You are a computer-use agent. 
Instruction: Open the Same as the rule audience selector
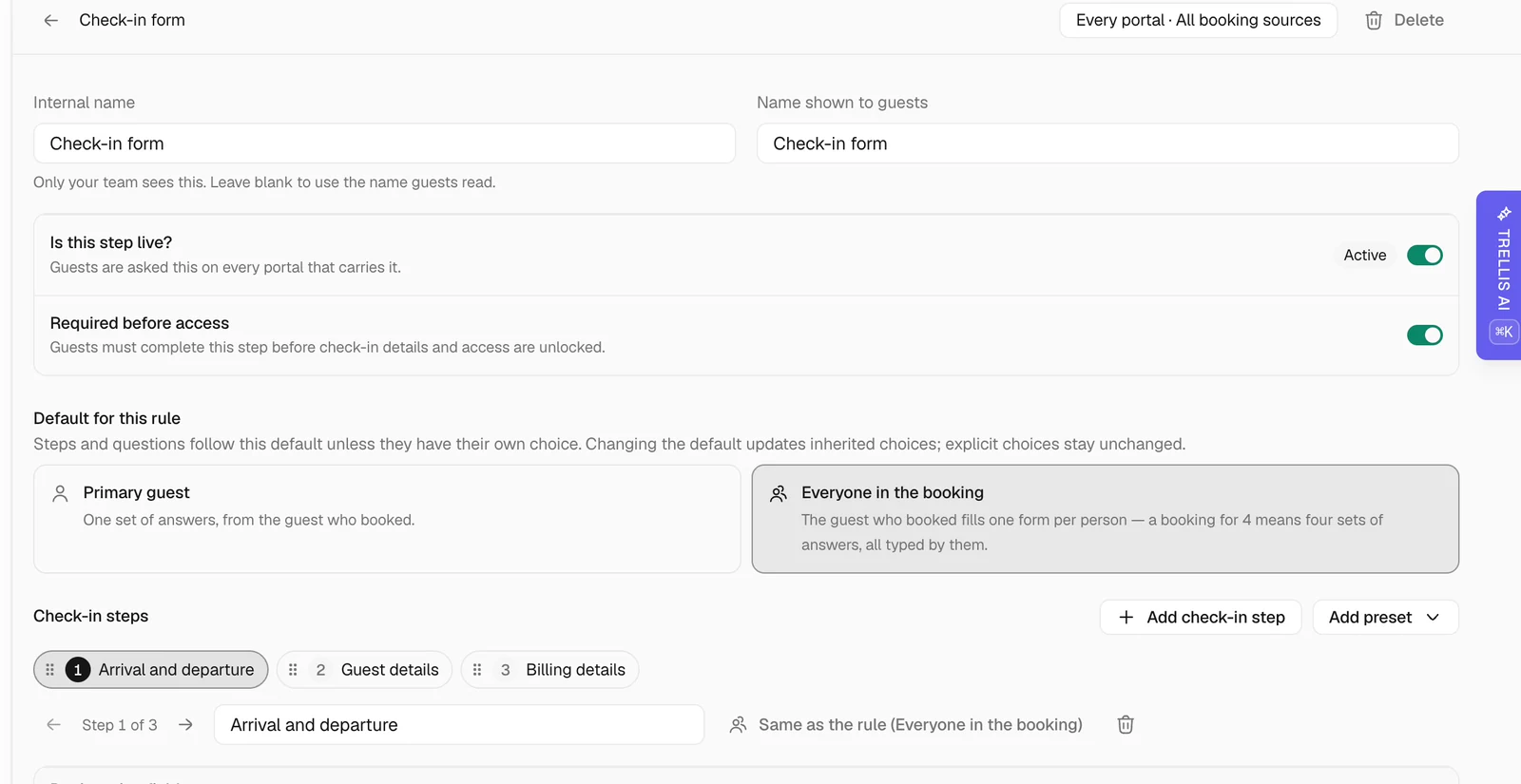[906, 725]
